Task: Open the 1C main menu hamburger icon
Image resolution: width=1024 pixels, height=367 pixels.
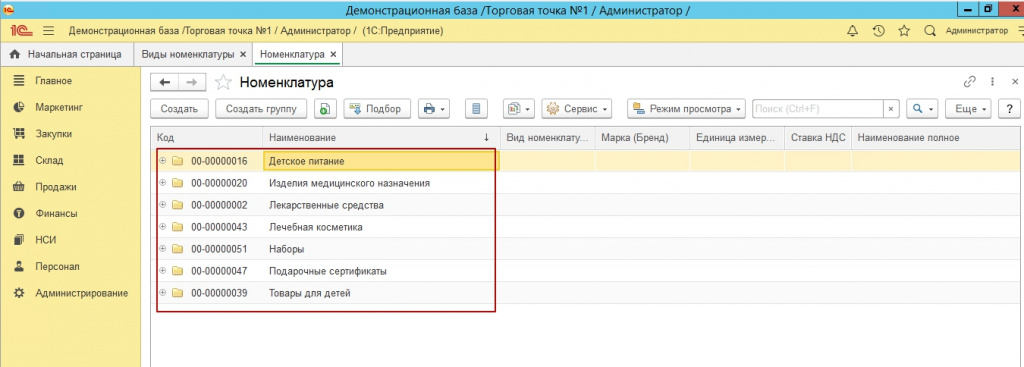Action: click(48, 31)
